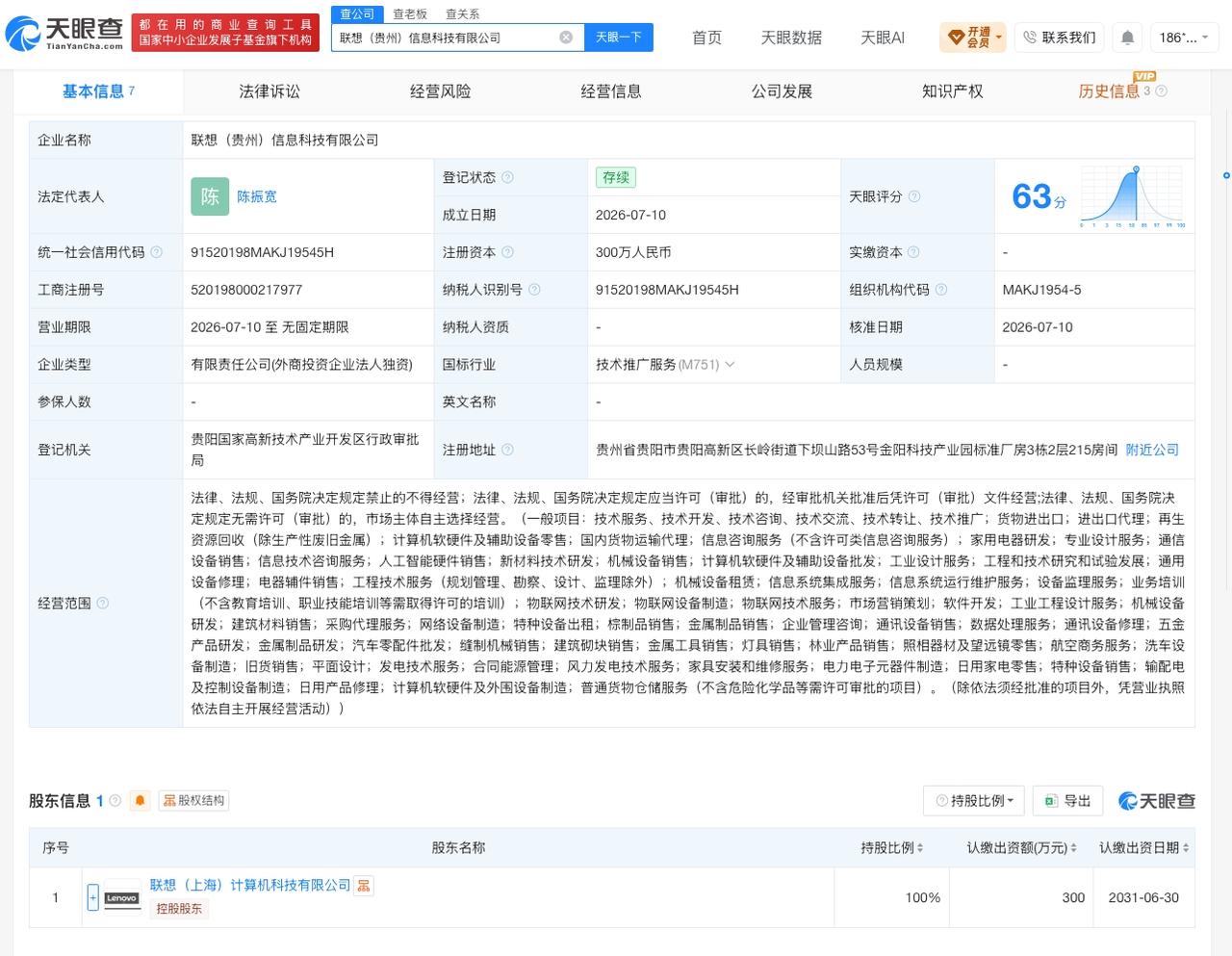Click help icon beside 纳税人识别号
Image resolution: width=1232 pixels, height=956 pixels.
click(x=534, y=290)
